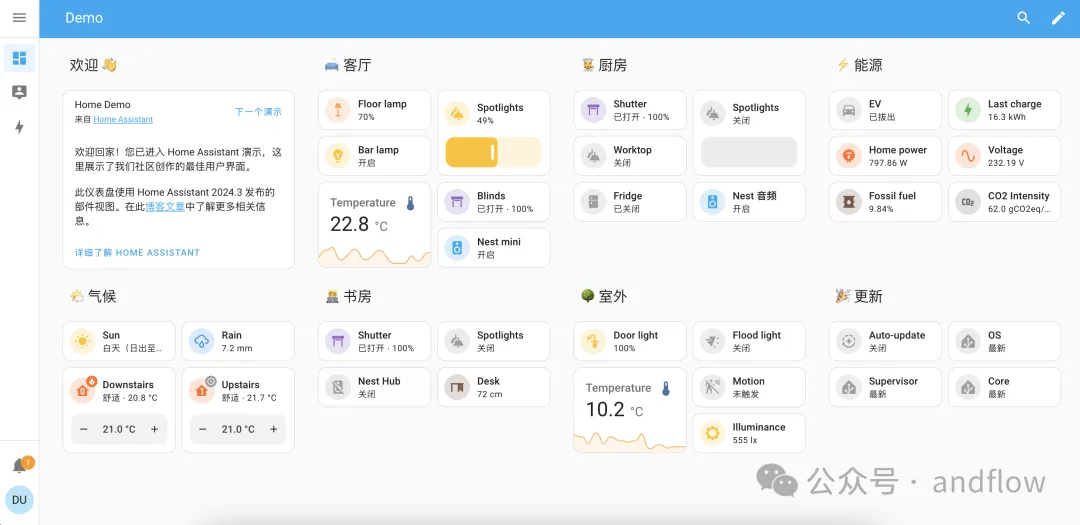Image resolution: width=1080 pixels, height=525 pixels.
Task: Click the Motion sensor icon
Action: click(x=713, y=387)
